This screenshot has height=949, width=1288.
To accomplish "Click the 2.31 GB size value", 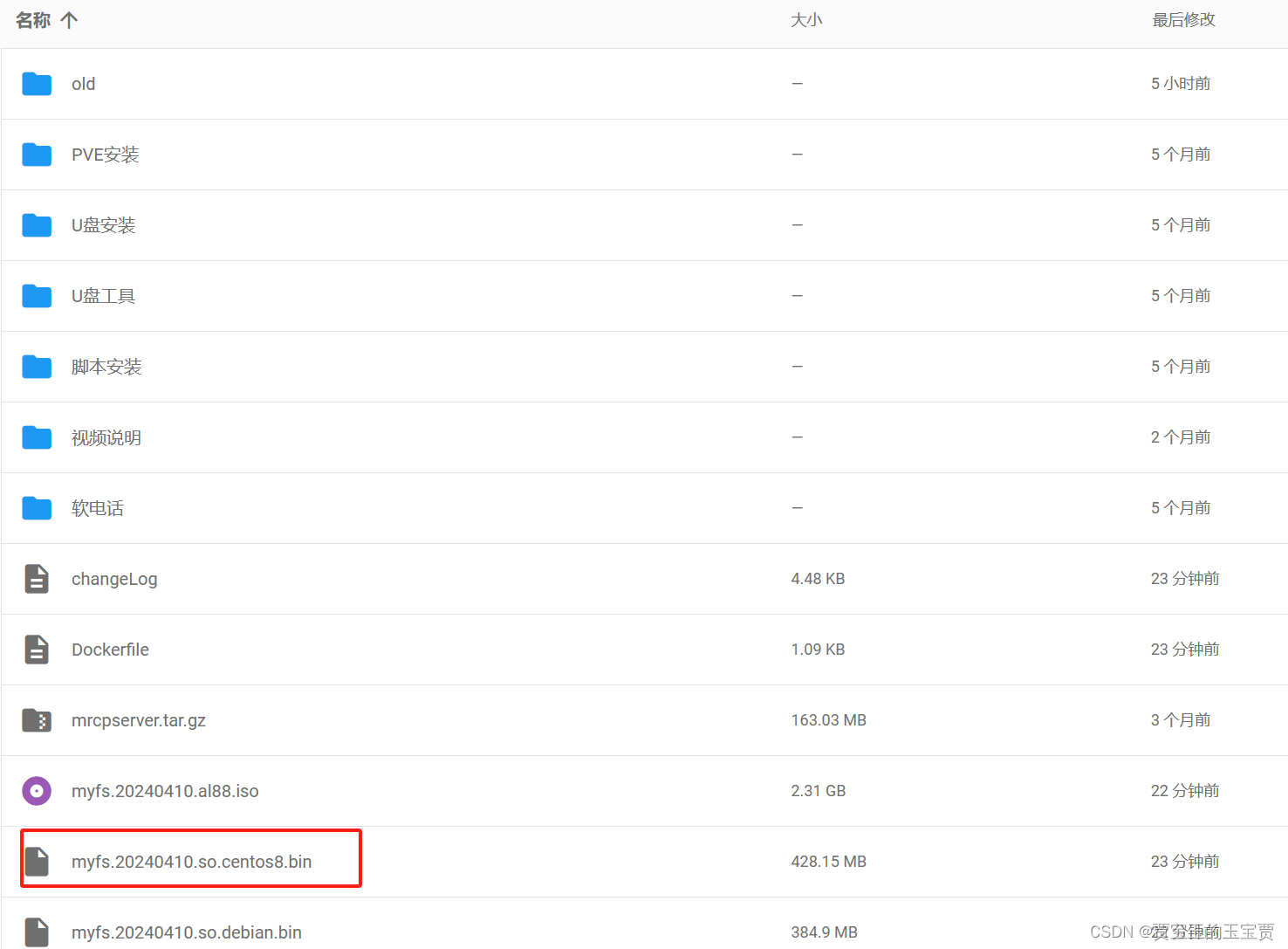I will 819,791.
